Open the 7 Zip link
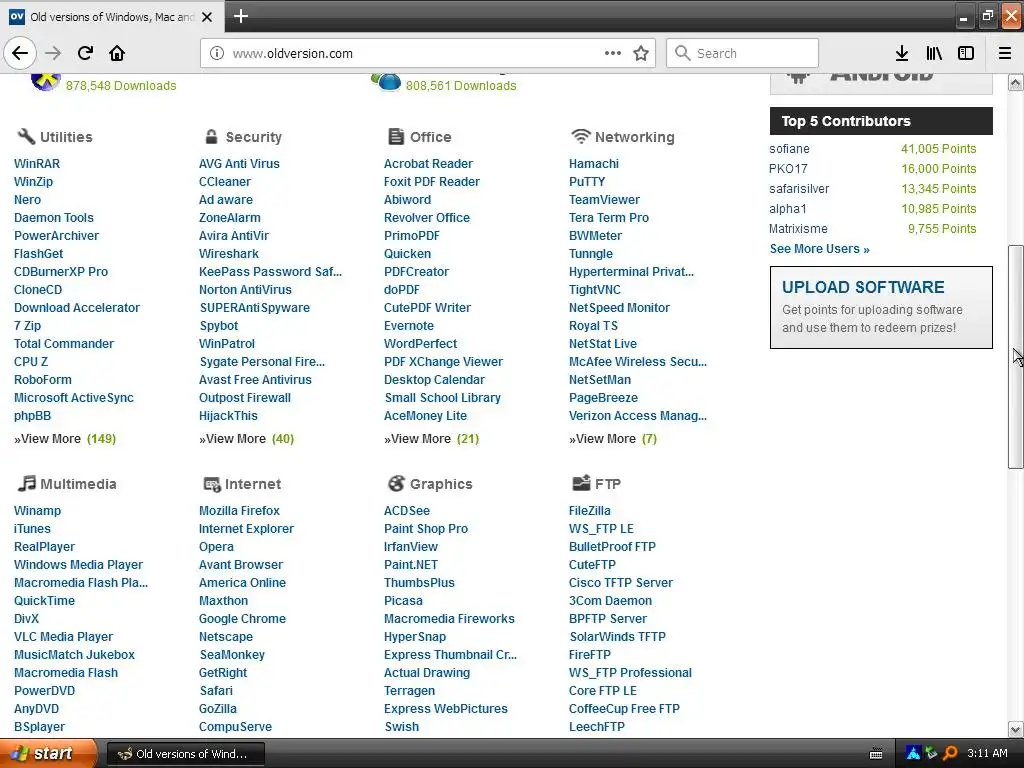1024x768 pixels. pyautogui.click(x=27, y=326)
